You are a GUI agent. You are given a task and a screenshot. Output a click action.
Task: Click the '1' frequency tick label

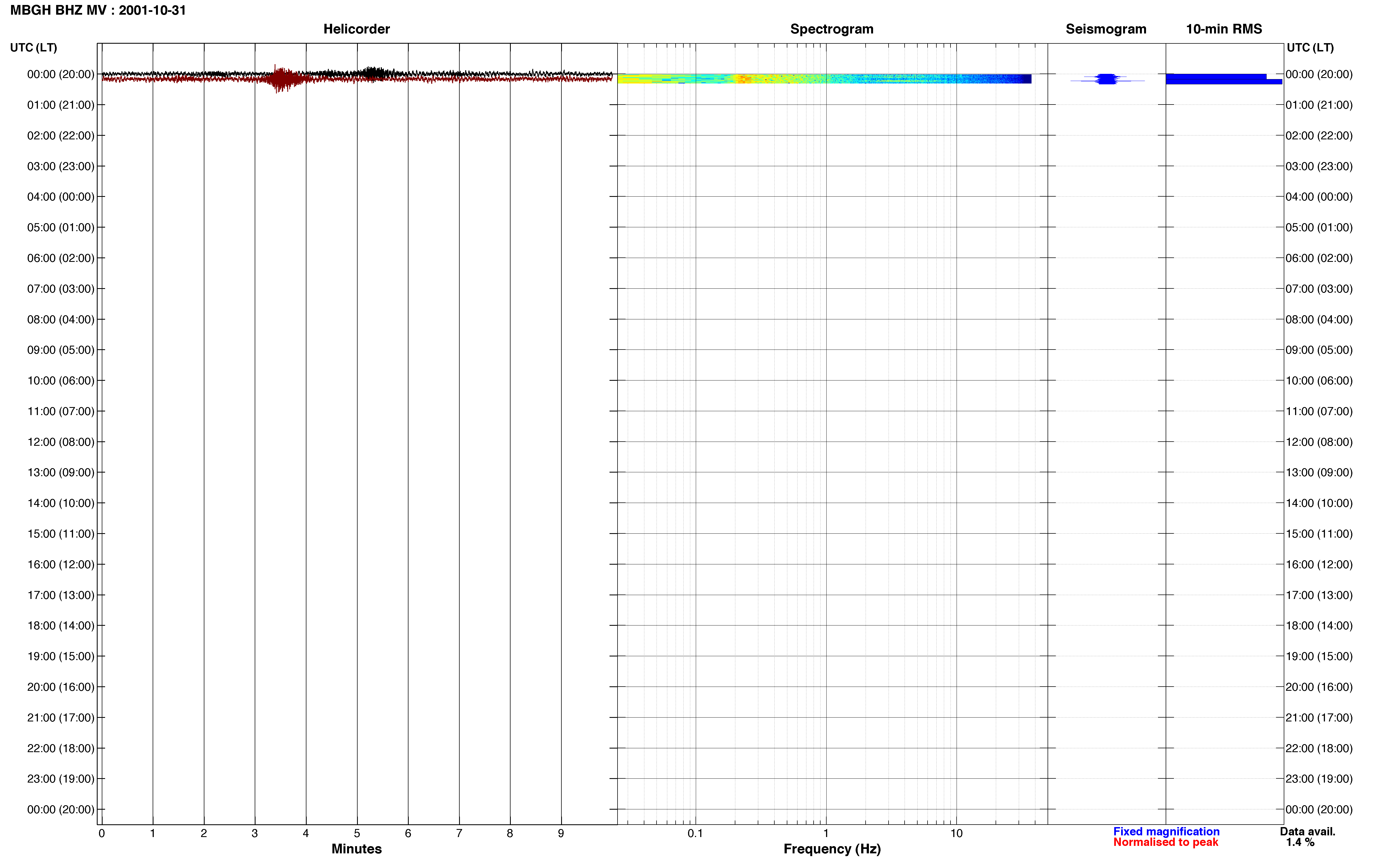click(x=826, y=833)
